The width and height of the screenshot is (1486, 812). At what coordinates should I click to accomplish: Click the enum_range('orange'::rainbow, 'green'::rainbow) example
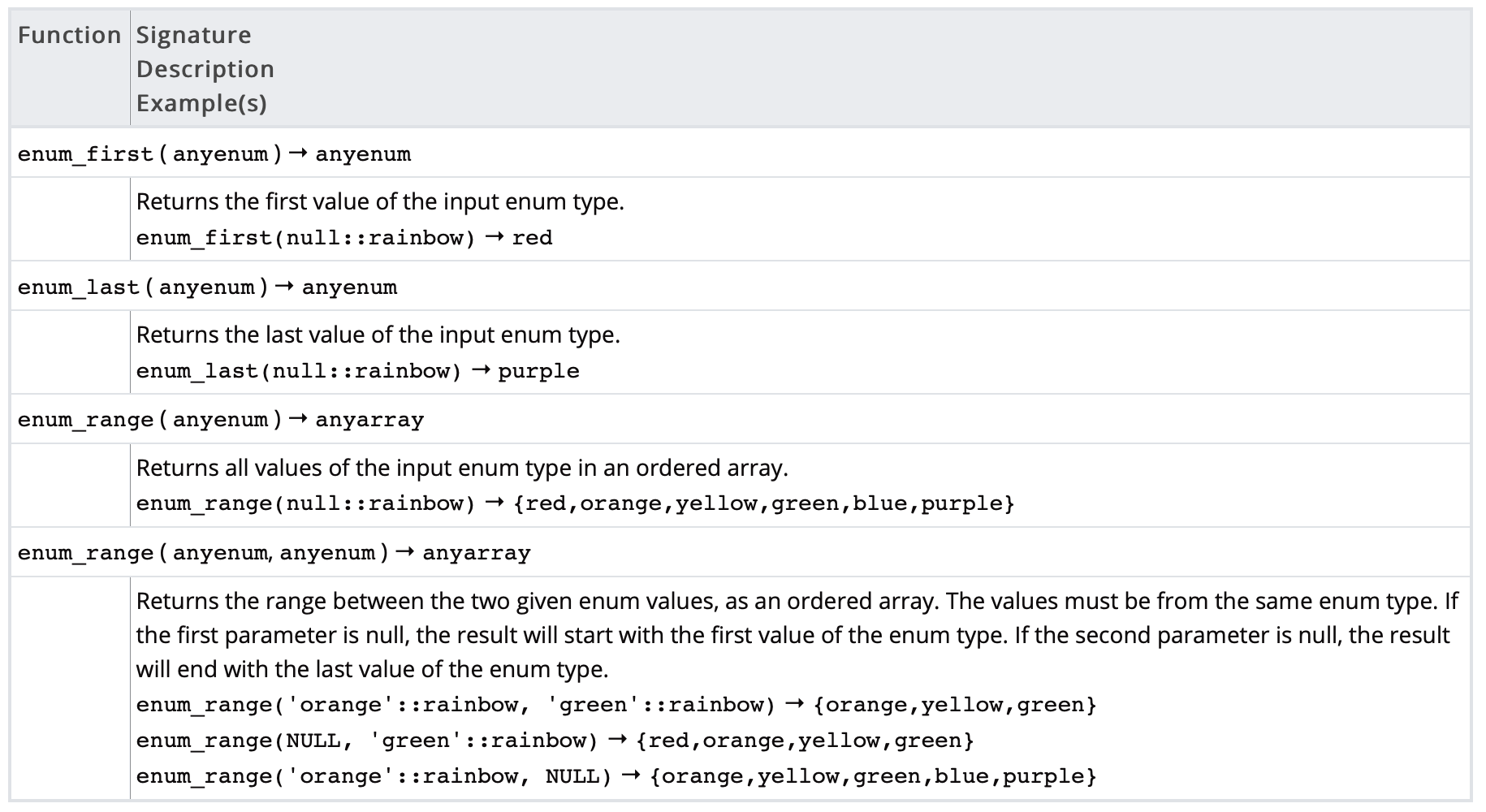pyautogui.click(x=456, y=705)
